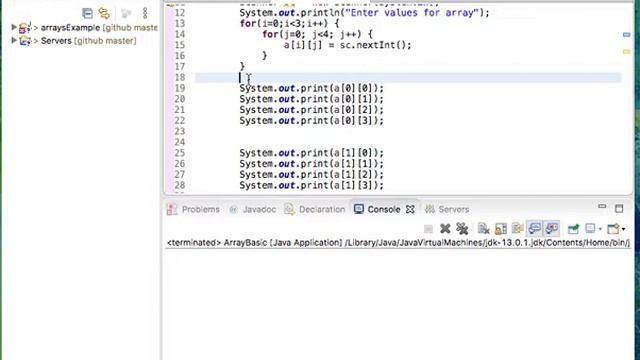This screenshot has height=360, width=640.
Task: Click on System.out.print(a[1][2]); line
Action: (x=311, y=174)
